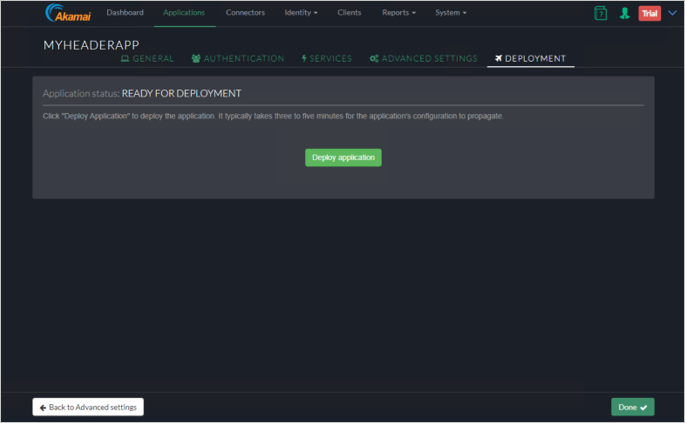
Task: Click the Akamai logo
Action: [68, 13]
